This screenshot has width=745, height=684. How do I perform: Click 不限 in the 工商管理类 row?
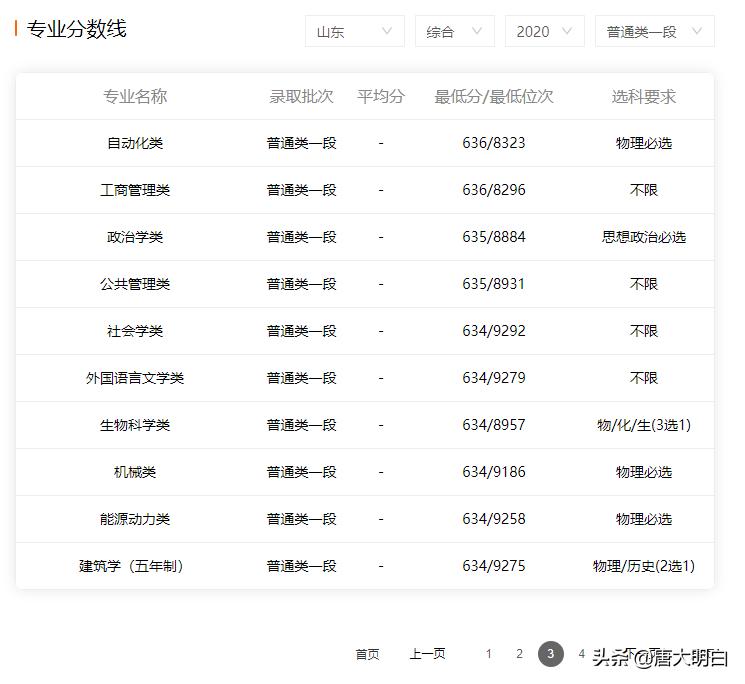pos(644,190)
